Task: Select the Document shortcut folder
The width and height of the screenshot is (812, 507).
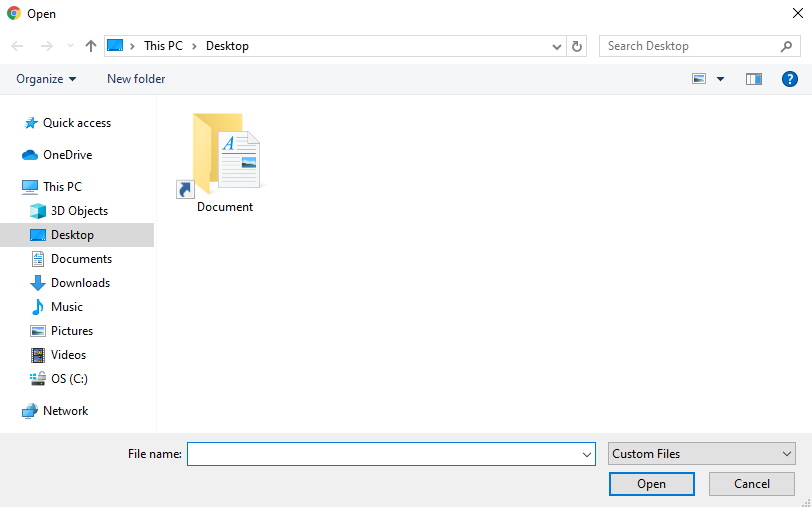Action: coord(224,162)
